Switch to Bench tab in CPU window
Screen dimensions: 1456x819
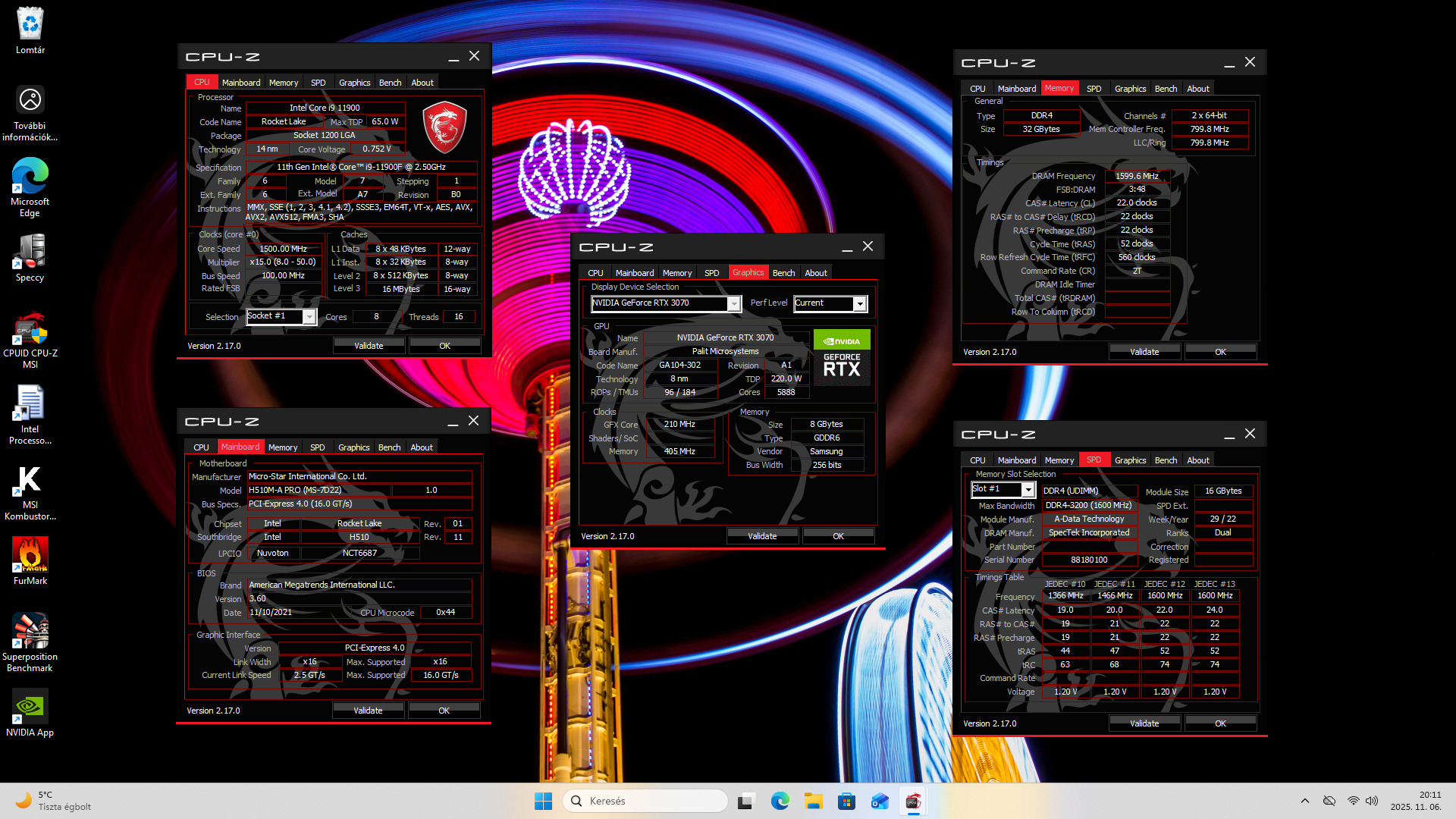(390, 83)
